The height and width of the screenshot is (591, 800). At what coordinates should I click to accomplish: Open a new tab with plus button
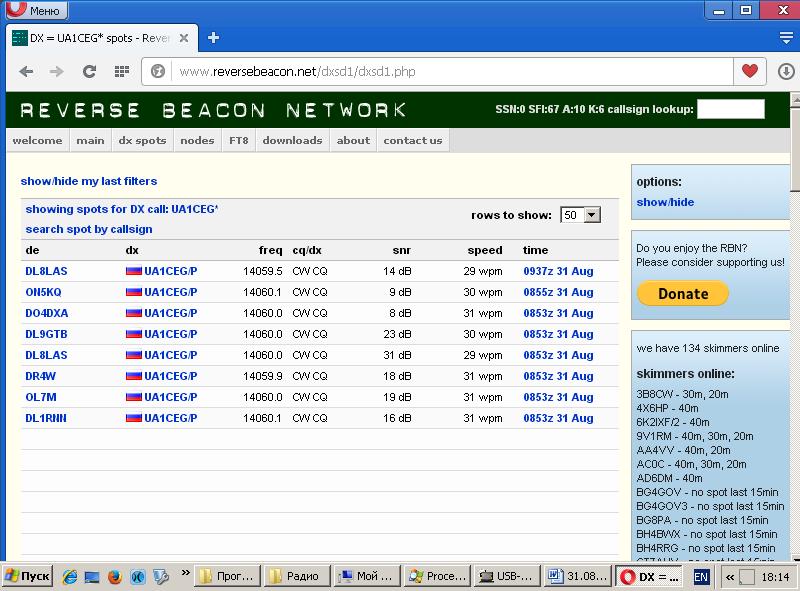[213, 38]
